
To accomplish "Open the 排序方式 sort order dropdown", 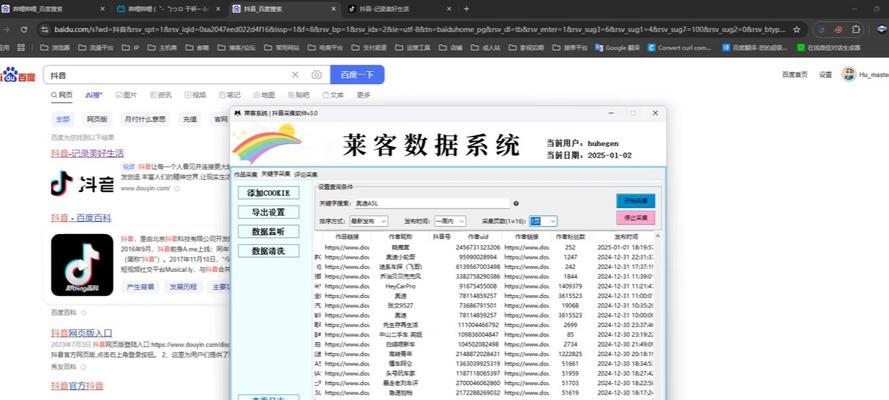I will 368,221.
